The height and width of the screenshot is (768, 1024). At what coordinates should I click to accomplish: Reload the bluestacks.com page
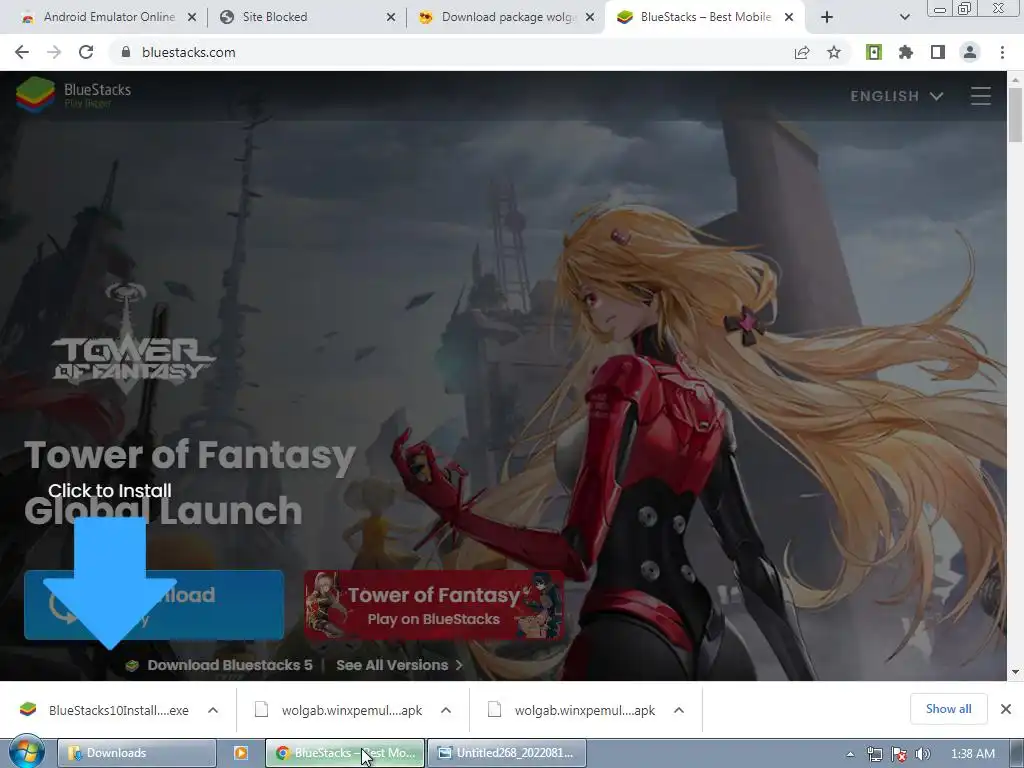(86, 52)
